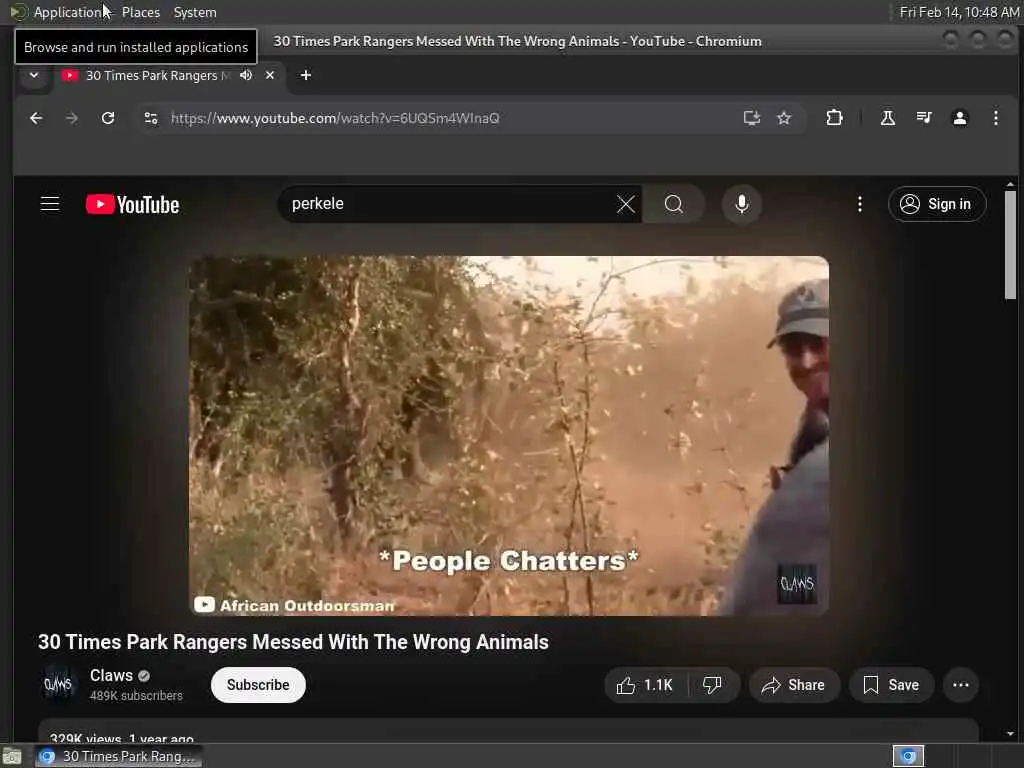
Task: Like the video with 1.1K likes
Action: (645, 685)
